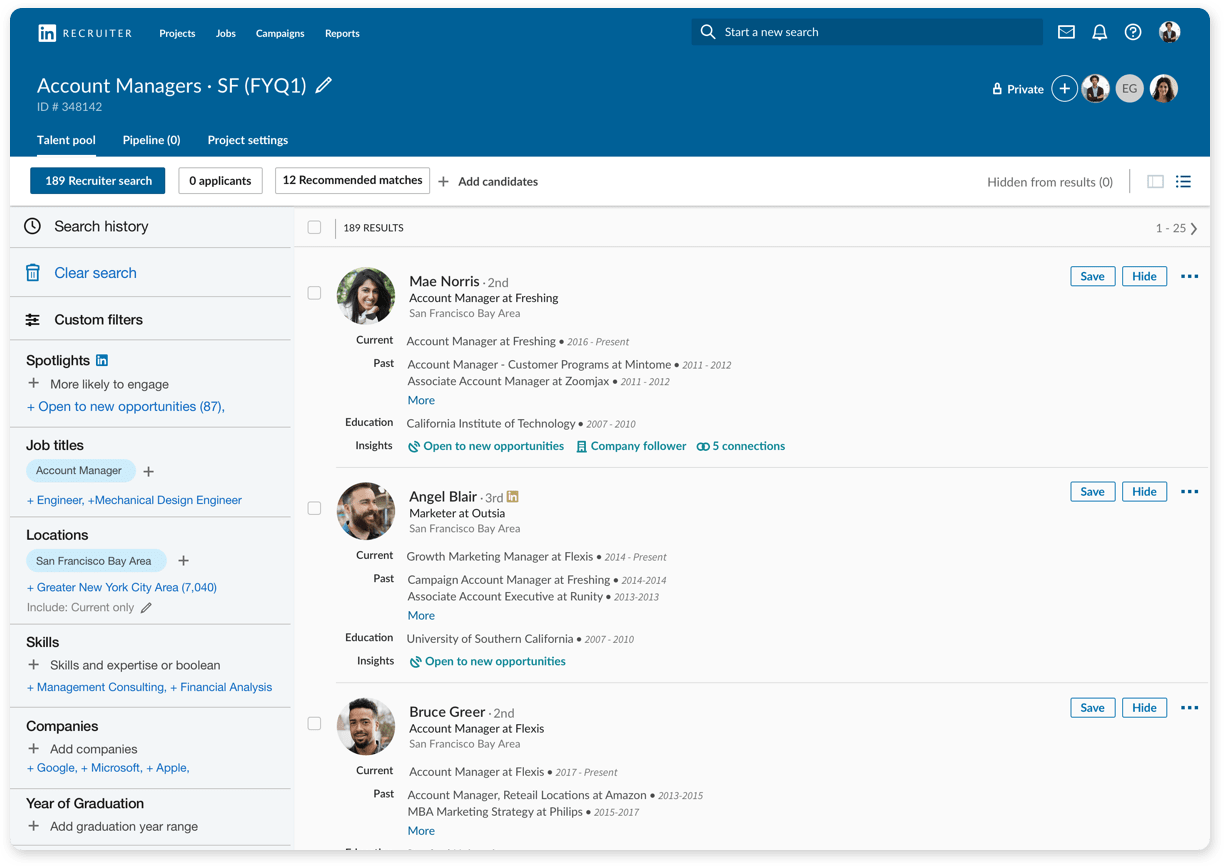
Task: Switch to the Pipeline (0) tab
Action: click(151, 140)
